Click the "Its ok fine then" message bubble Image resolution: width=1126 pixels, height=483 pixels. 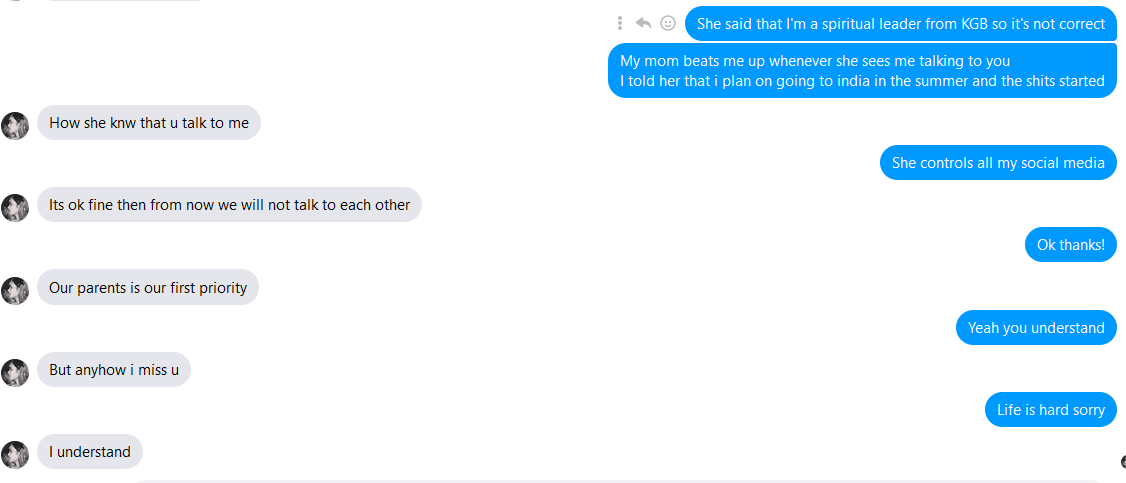coord(229,205)
